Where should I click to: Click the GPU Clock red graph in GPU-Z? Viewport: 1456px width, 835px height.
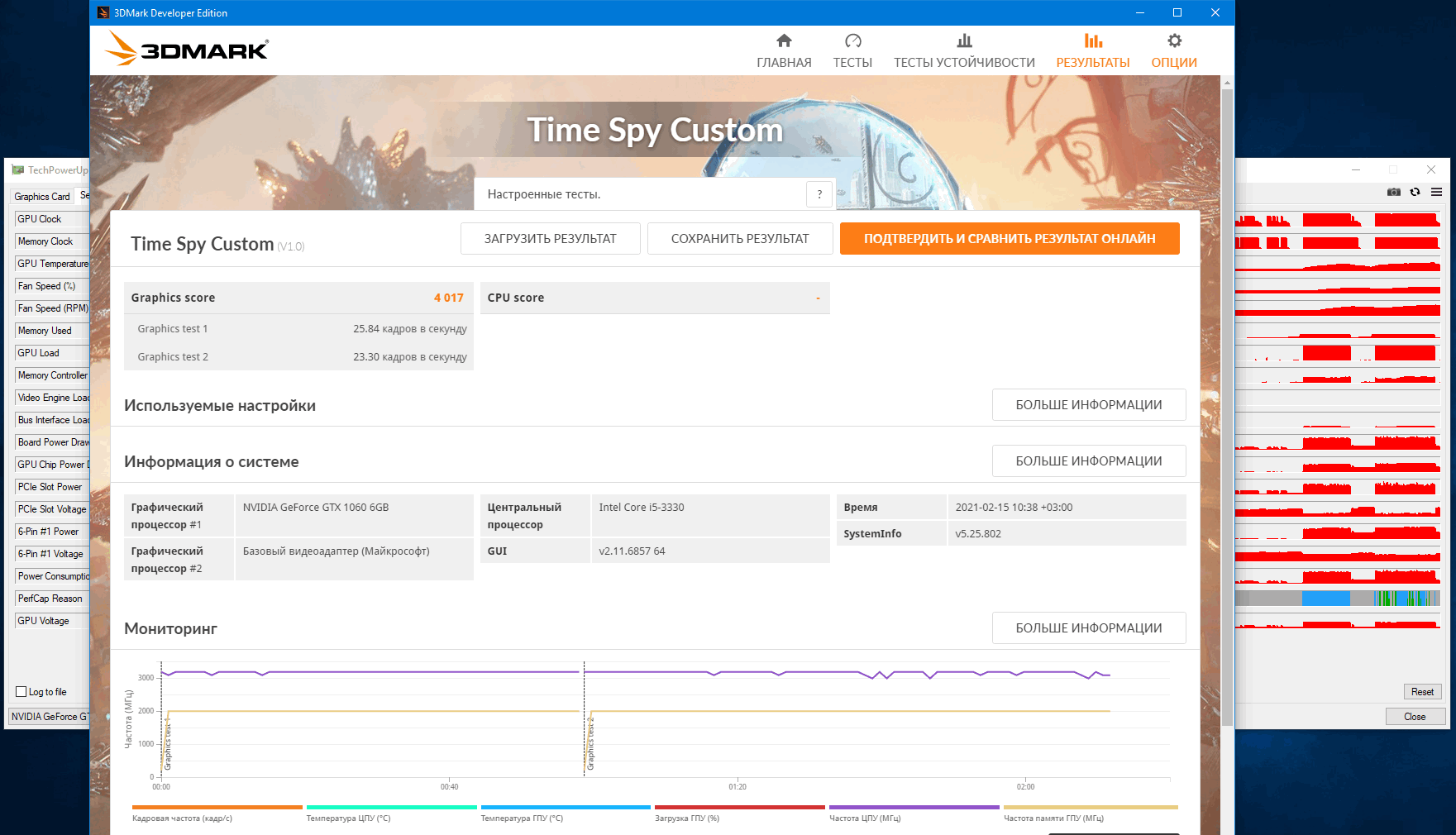click(1337, 219)
